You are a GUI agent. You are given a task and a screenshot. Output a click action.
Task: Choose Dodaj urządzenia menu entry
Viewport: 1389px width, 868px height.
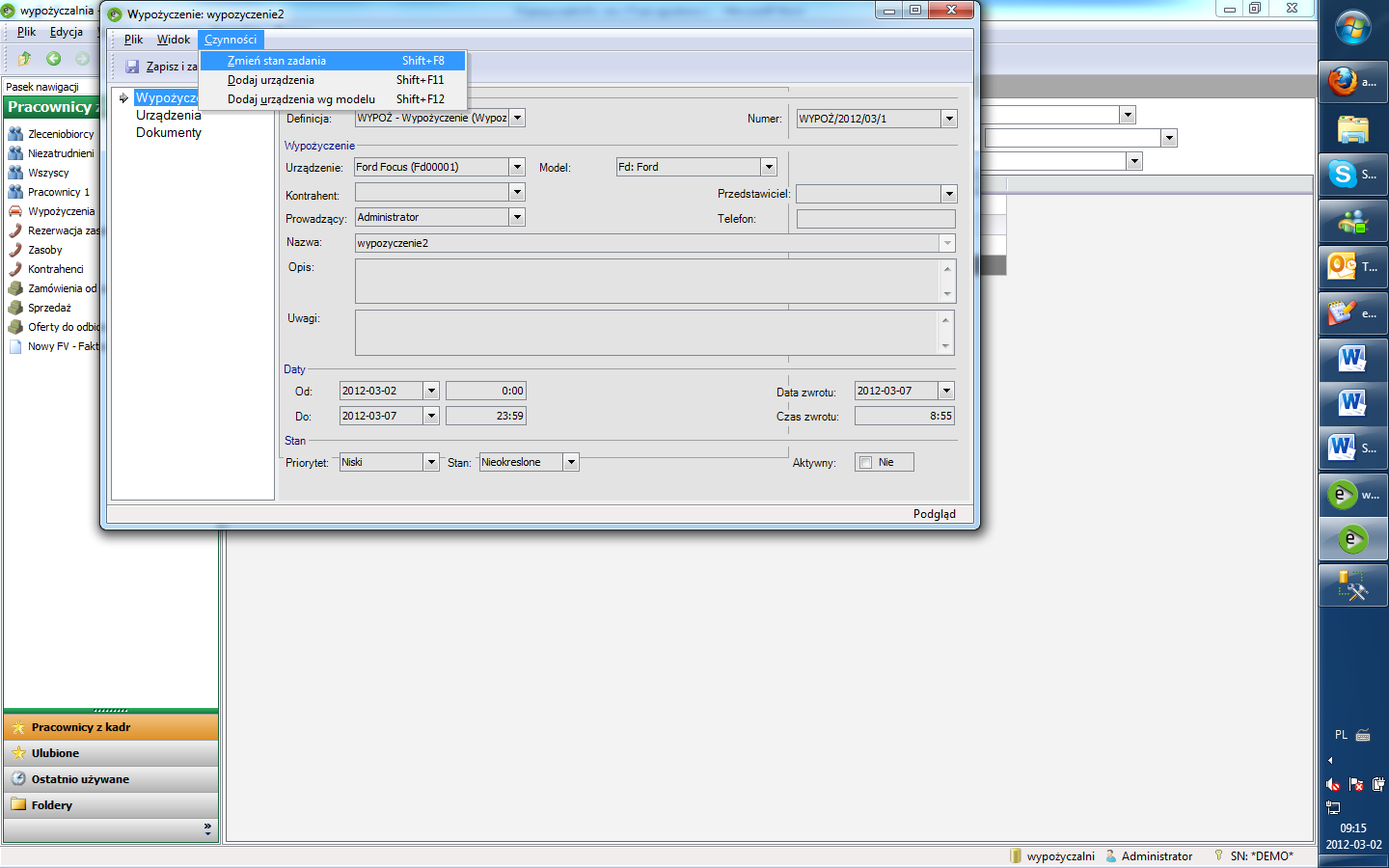click(333, 80)
